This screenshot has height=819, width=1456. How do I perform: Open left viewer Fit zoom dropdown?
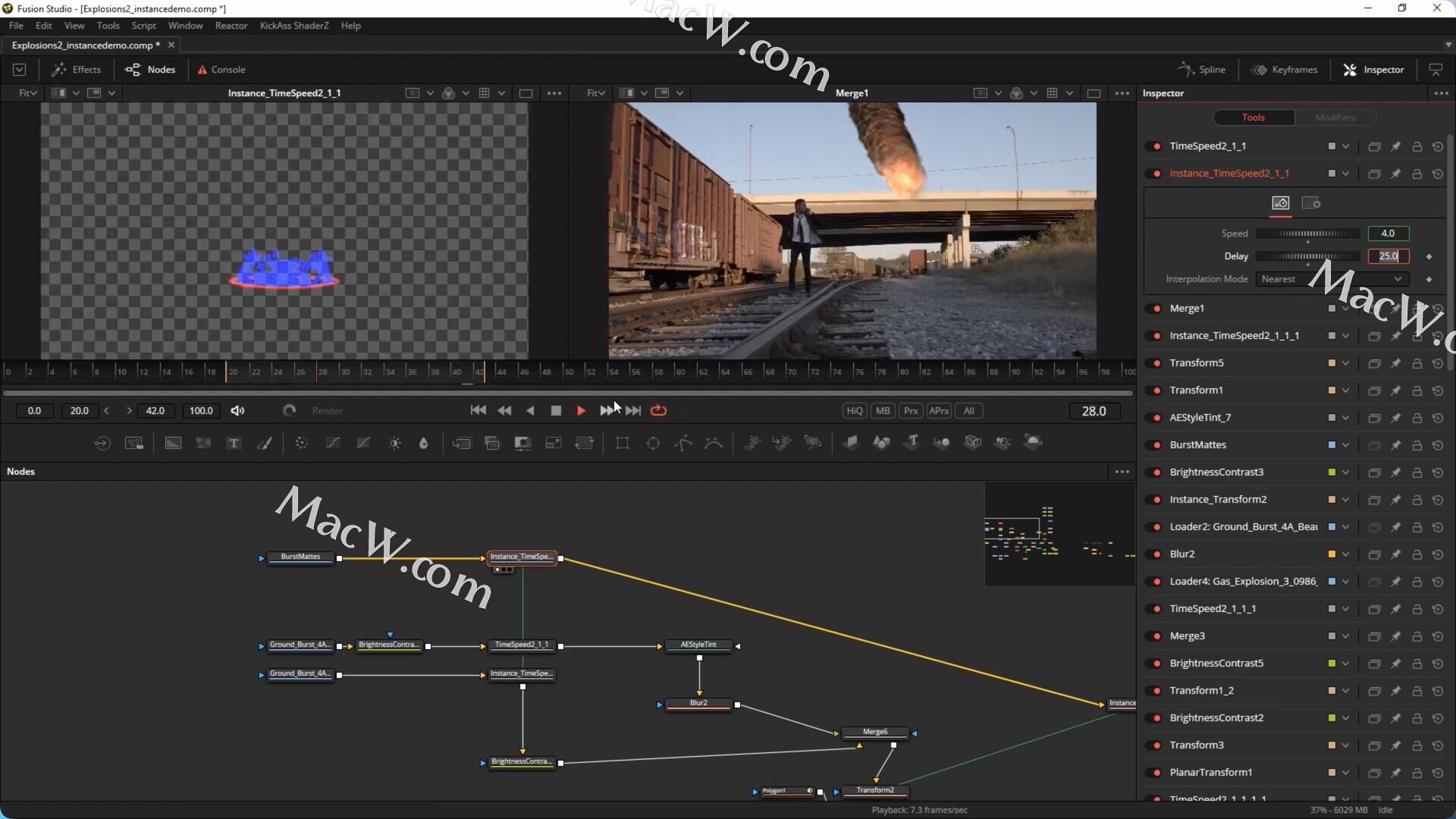click(27, 93)
